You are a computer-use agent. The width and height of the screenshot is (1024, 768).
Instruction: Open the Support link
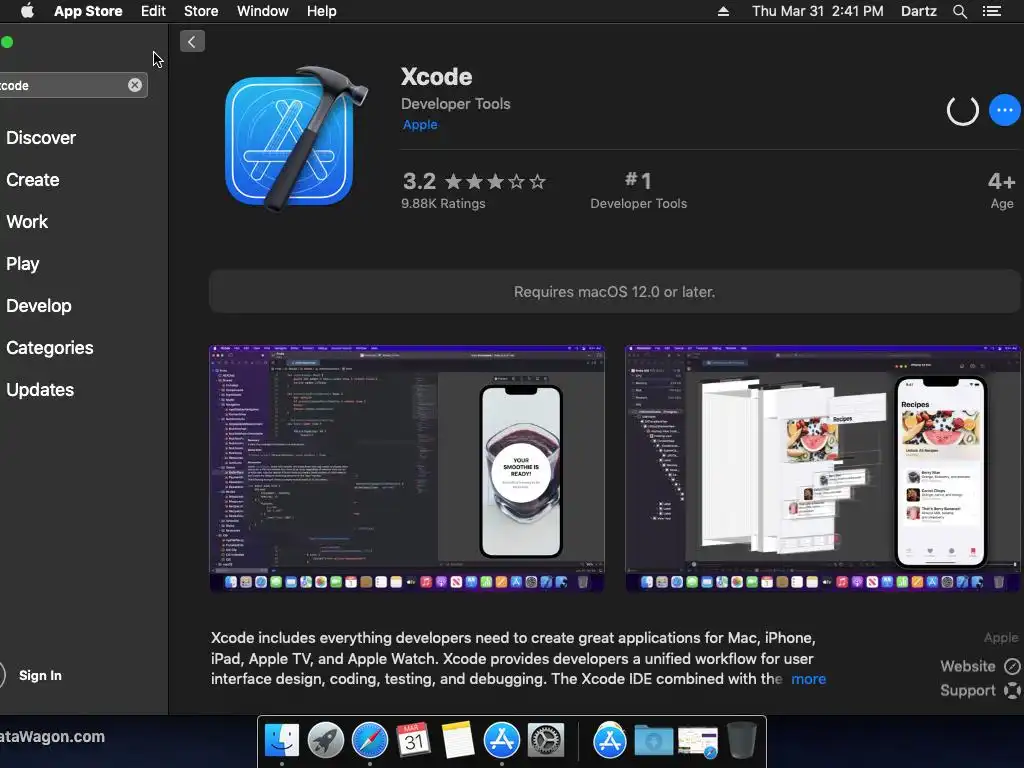(968, 690)
